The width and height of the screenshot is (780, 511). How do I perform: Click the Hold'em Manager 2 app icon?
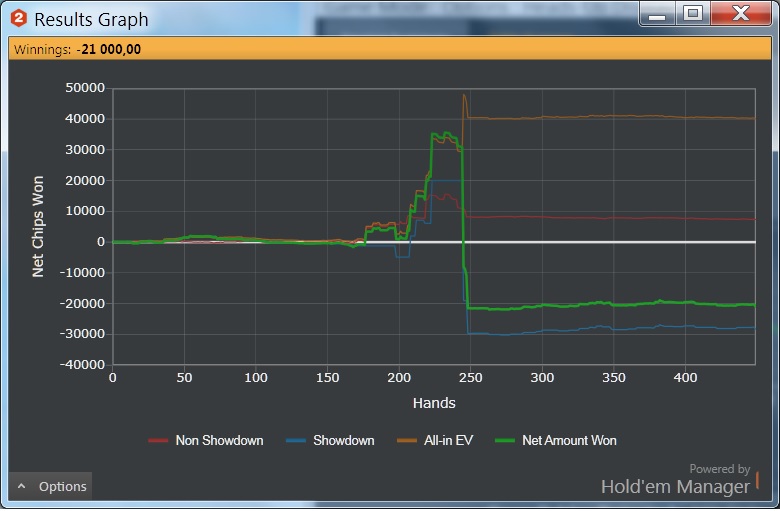pyautogui.click(x=19, y=18)
